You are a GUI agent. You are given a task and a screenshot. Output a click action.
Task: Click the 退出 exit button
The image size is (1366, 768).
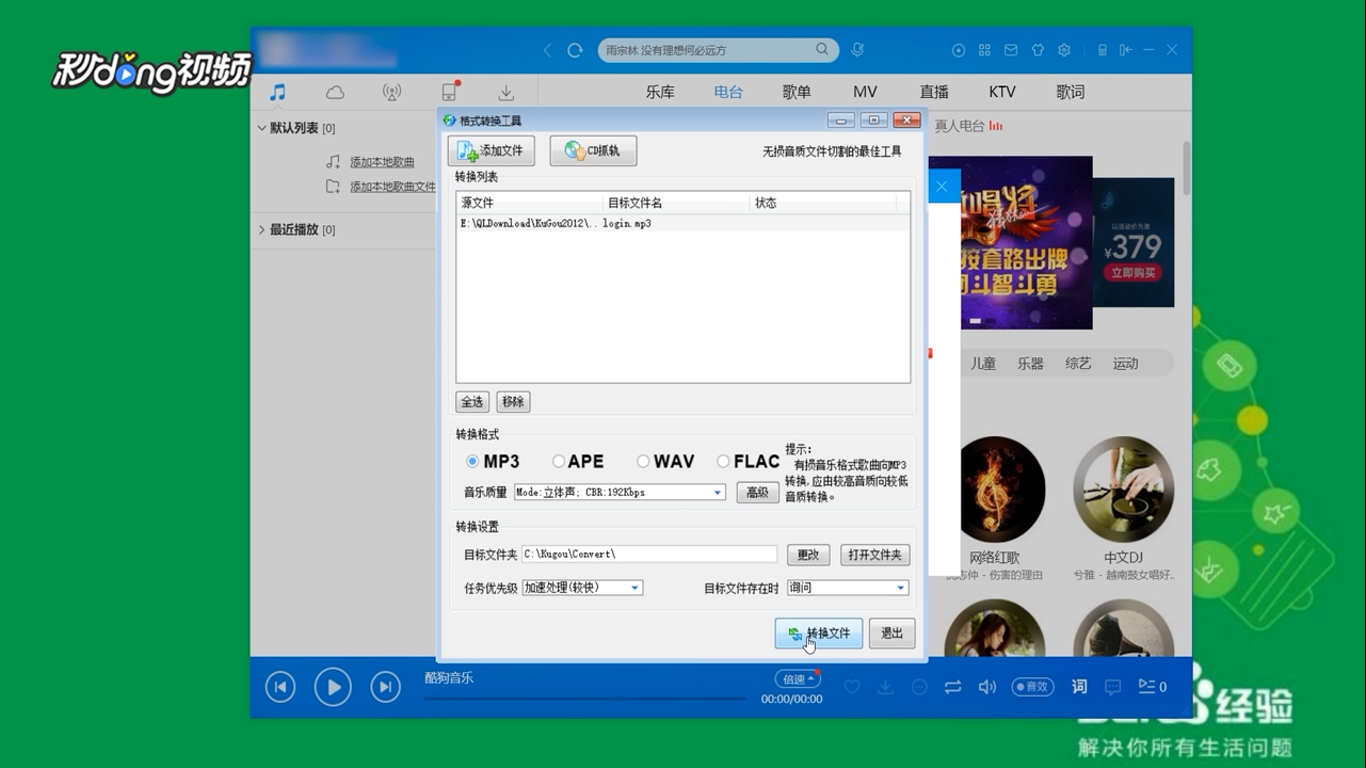point(892,633)
